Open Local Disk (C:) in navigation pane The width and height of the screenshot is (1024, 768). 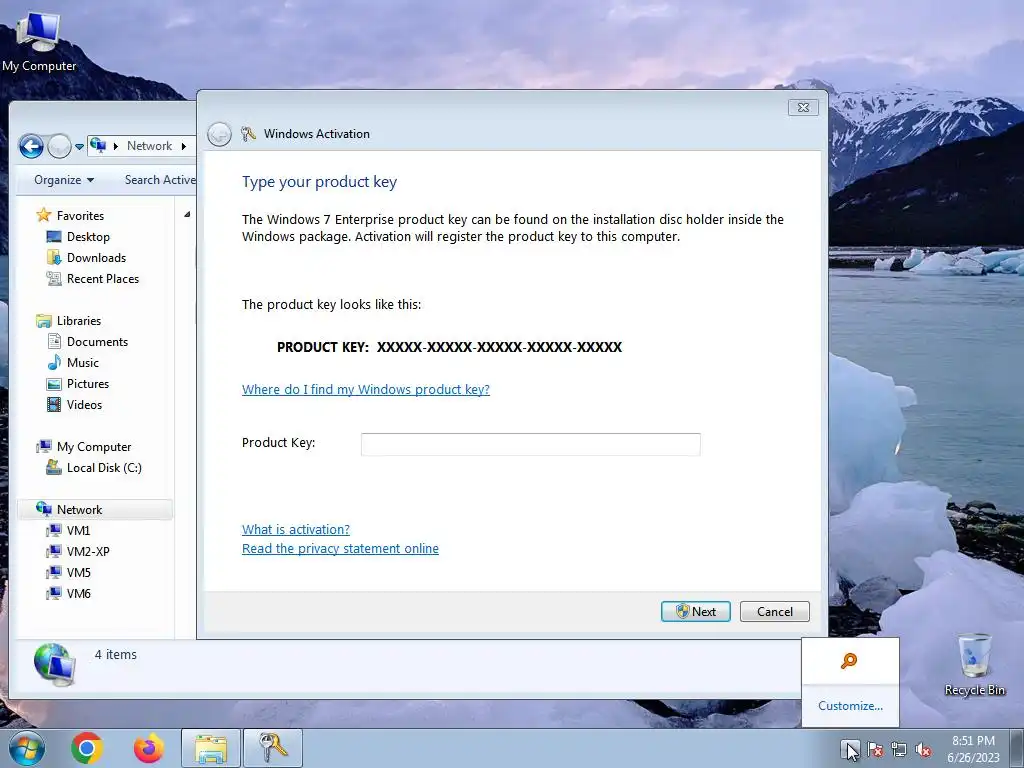pos(104,468)
